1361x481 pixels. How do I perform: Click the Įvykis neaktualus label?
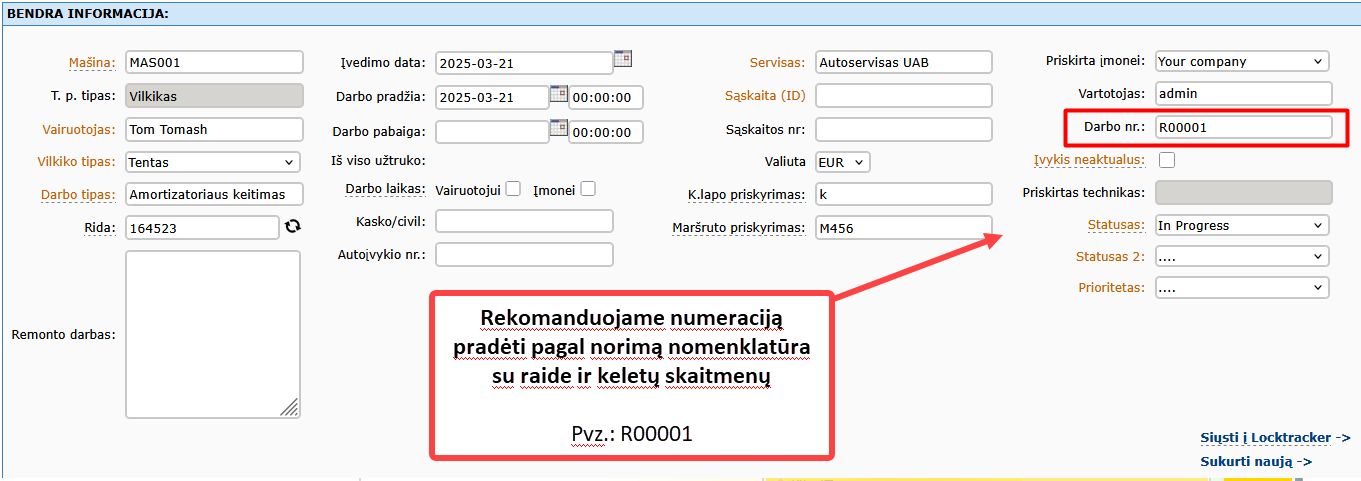point(1090,160)
